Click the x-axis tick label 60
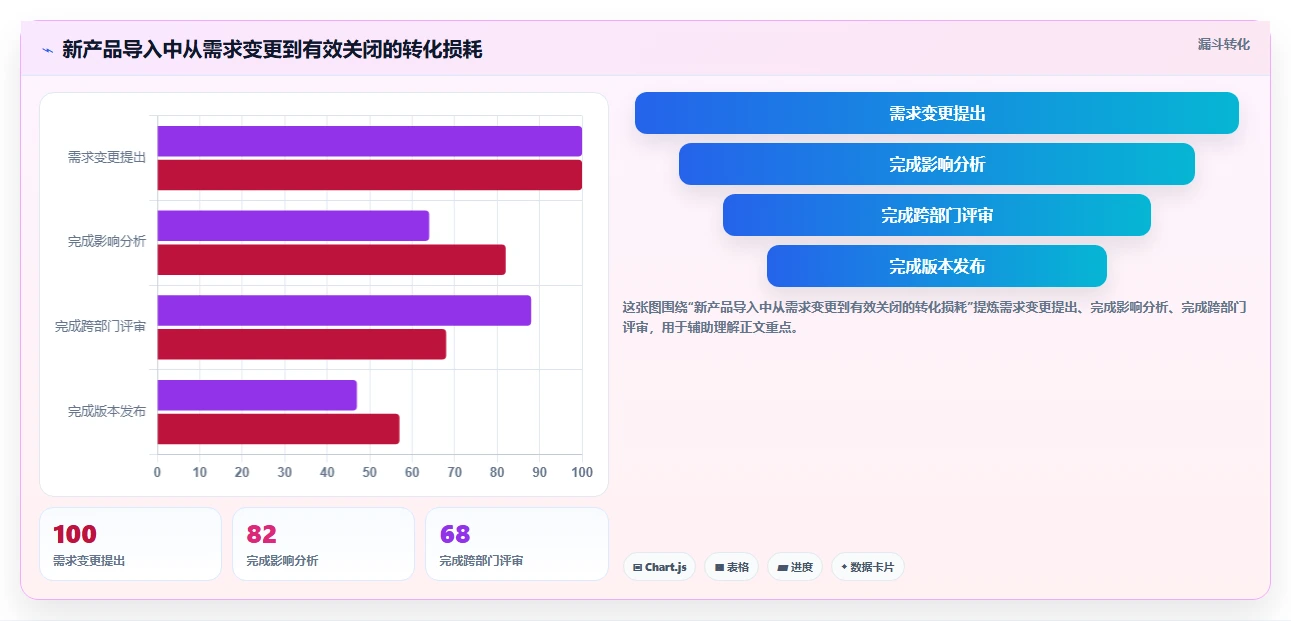The image size is (1291, 621). [412, 472]
